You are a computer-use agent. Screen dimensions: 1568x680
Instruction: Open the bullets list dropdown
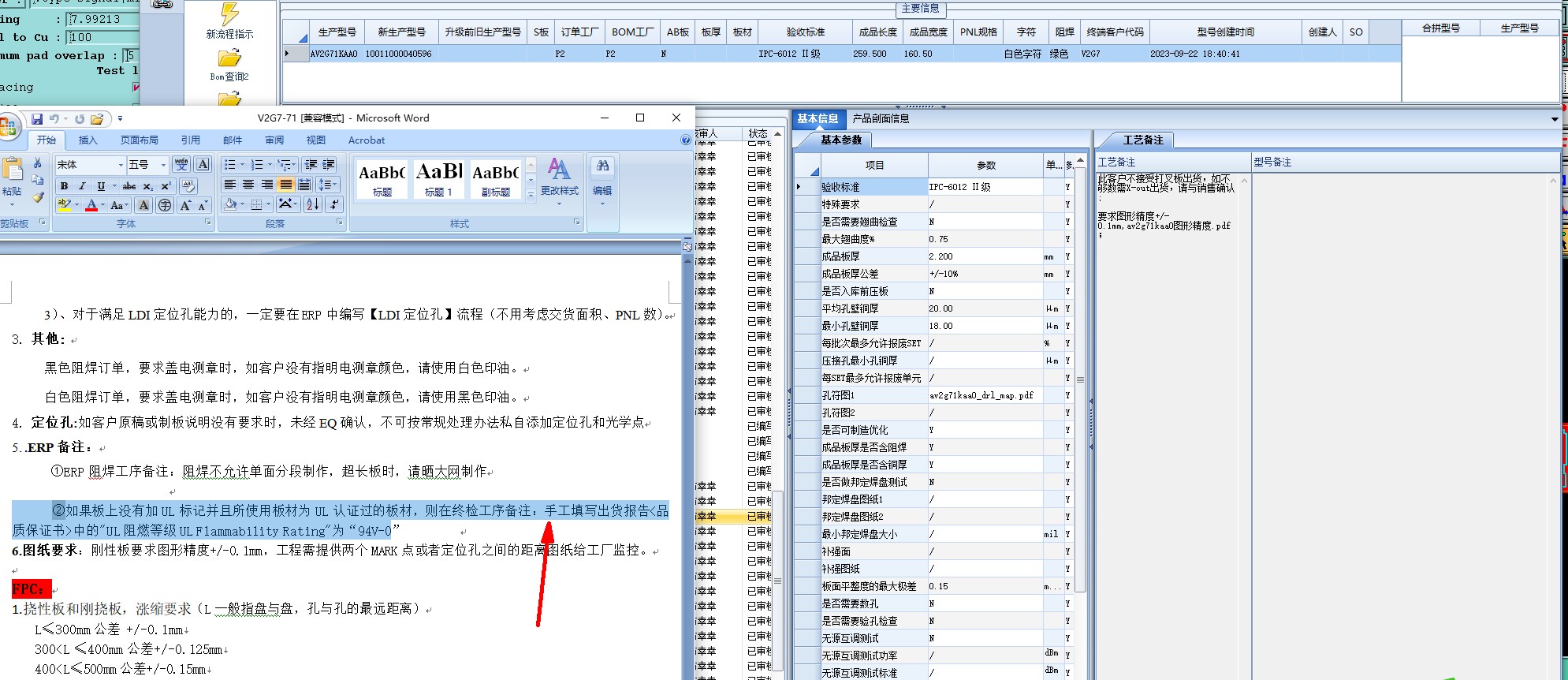pos(240,165)
